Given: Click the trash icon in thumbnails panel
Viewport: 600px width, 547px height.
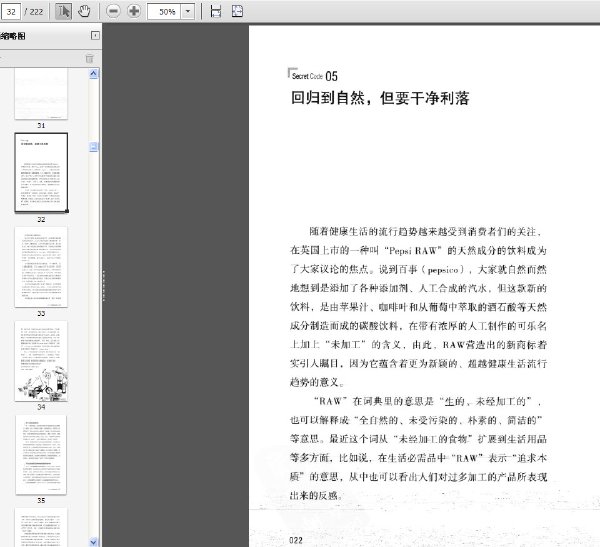Looking at the screenshot, I should [x=89, y=59].
